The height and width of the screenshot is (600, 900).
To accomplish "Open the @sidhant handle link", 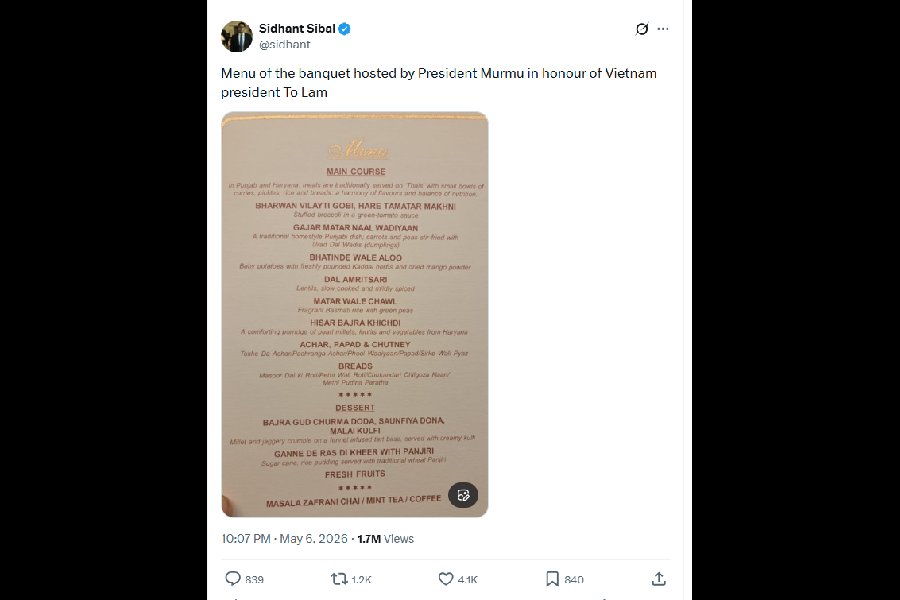I will pyautogui.click(x=285, y=44).
